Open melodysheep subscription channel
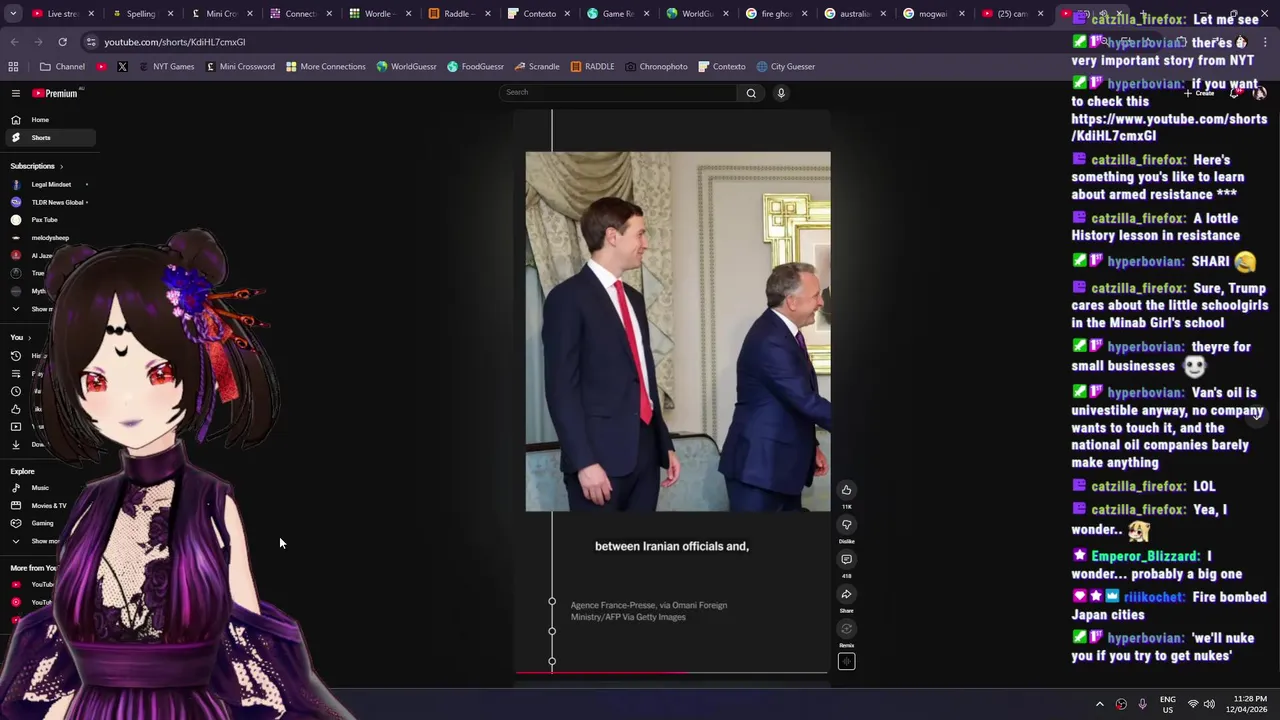 click(49, 238)
